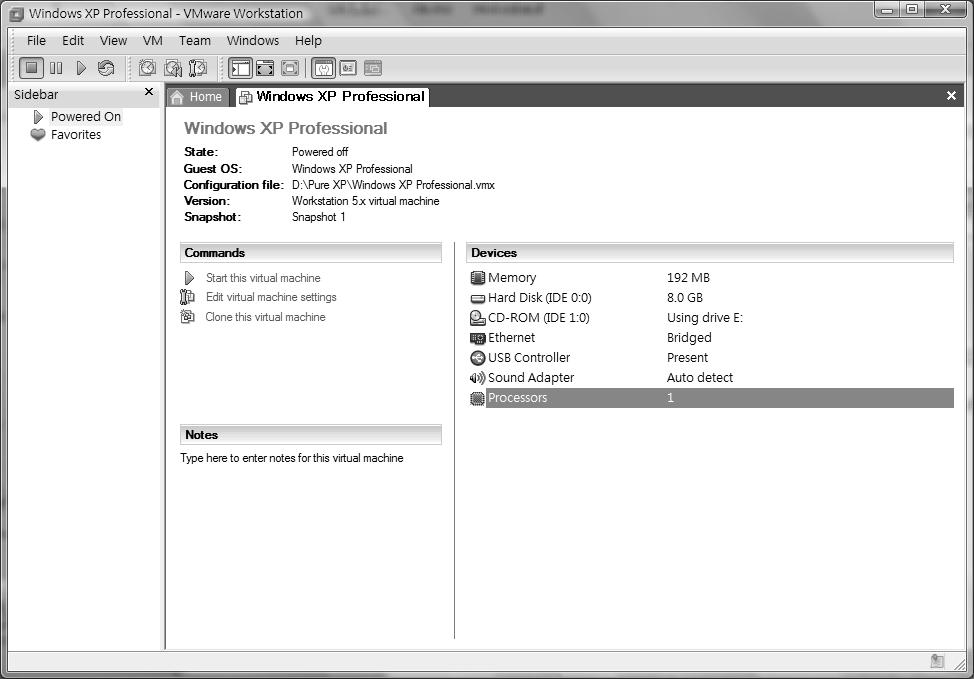This screenshot has height=679, width=974.
Task: Toggle the Summary view wrench icon
Action: [x=323, y=68]
